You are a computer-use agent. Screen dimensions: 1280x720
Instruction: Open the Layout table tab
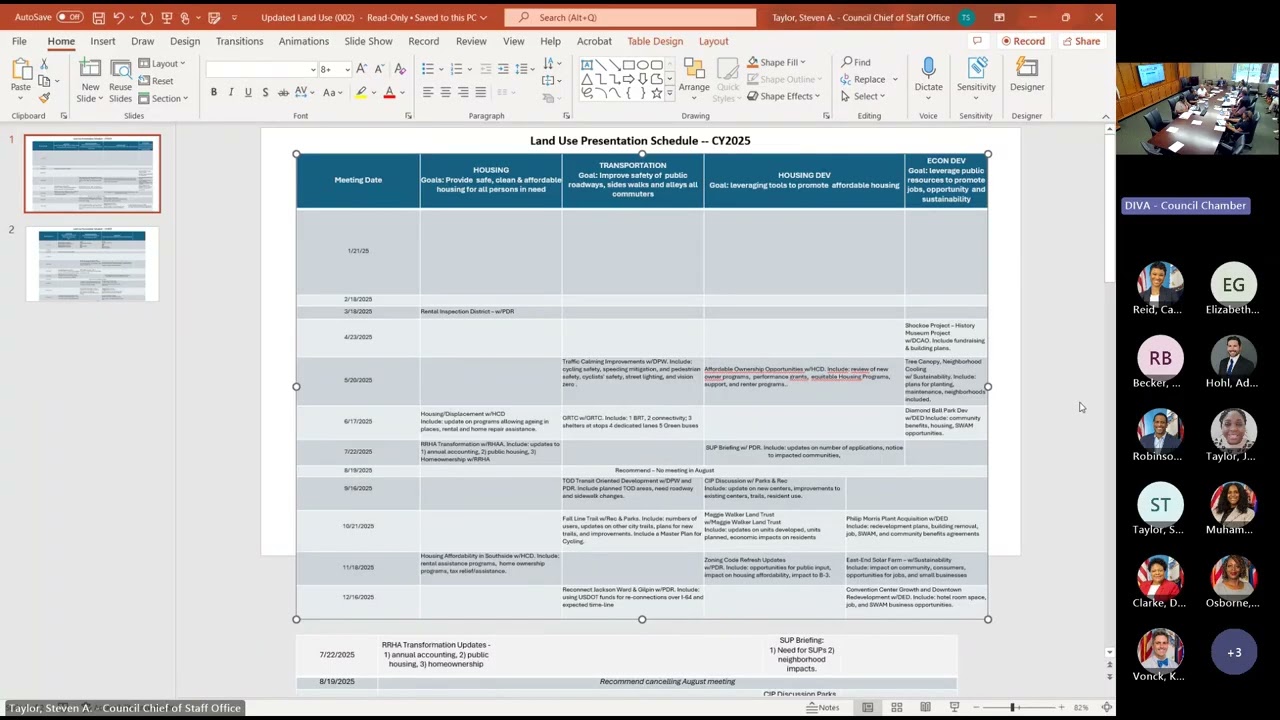pos(713,41)
